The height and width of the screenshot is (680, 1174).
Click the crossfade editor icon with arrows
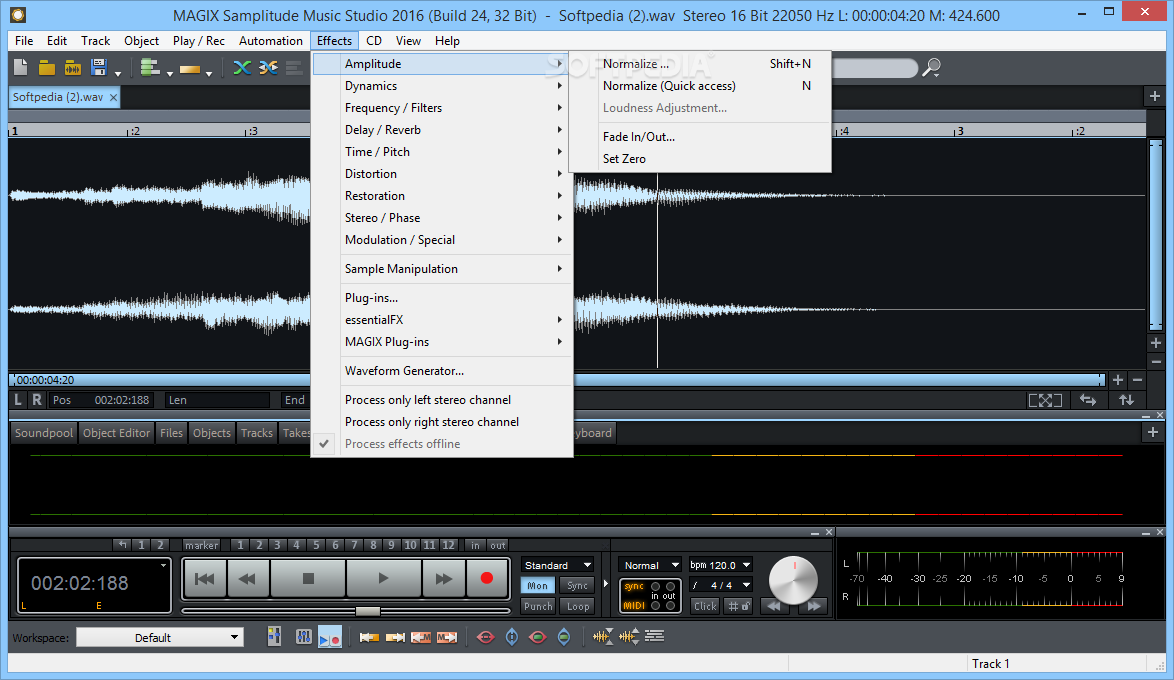point(268,68)
